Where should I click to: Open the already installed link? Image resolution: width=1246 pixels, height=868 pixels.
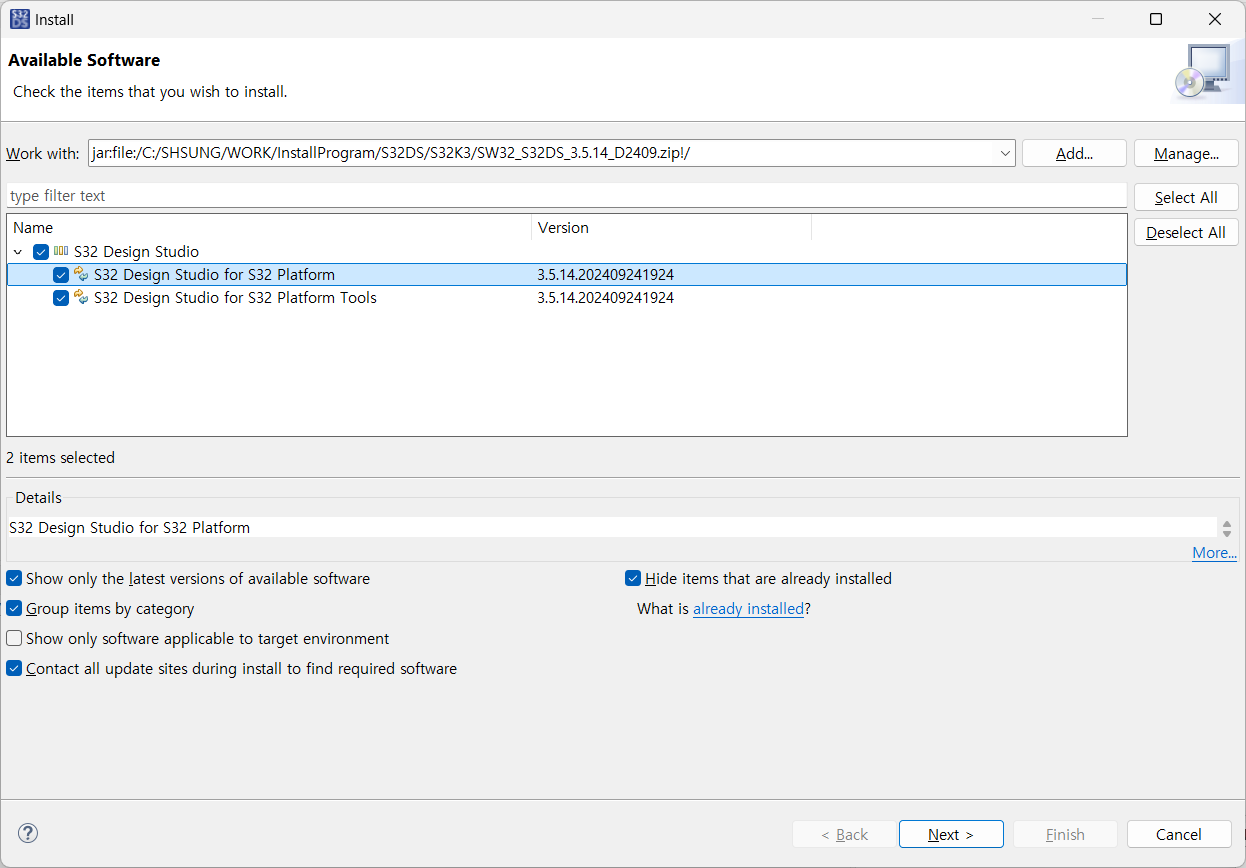pyautogui.click(x=748, y=607)
